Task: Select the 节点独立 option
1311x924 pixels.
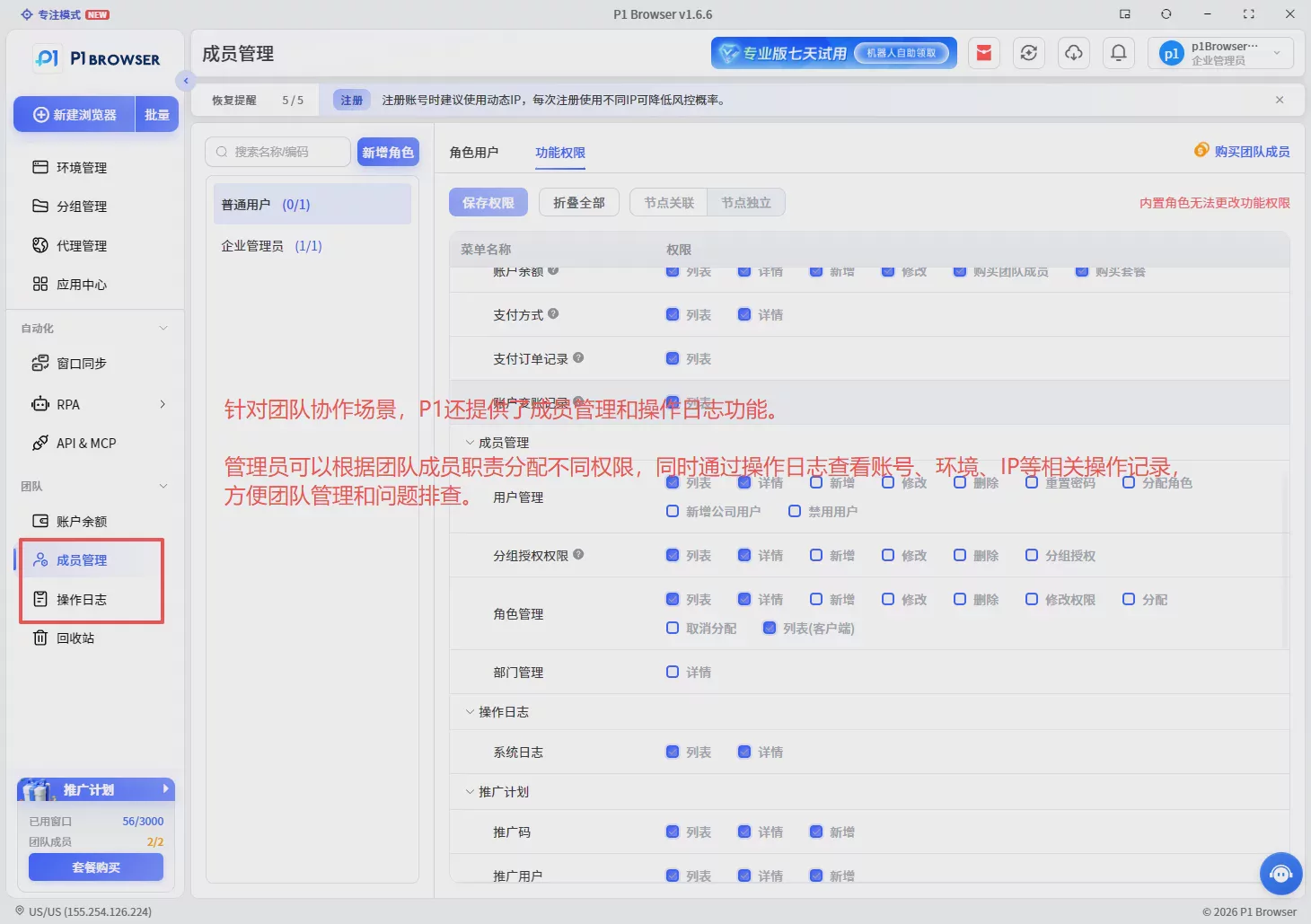Action: pyautogui.click(x=746, y=203)
